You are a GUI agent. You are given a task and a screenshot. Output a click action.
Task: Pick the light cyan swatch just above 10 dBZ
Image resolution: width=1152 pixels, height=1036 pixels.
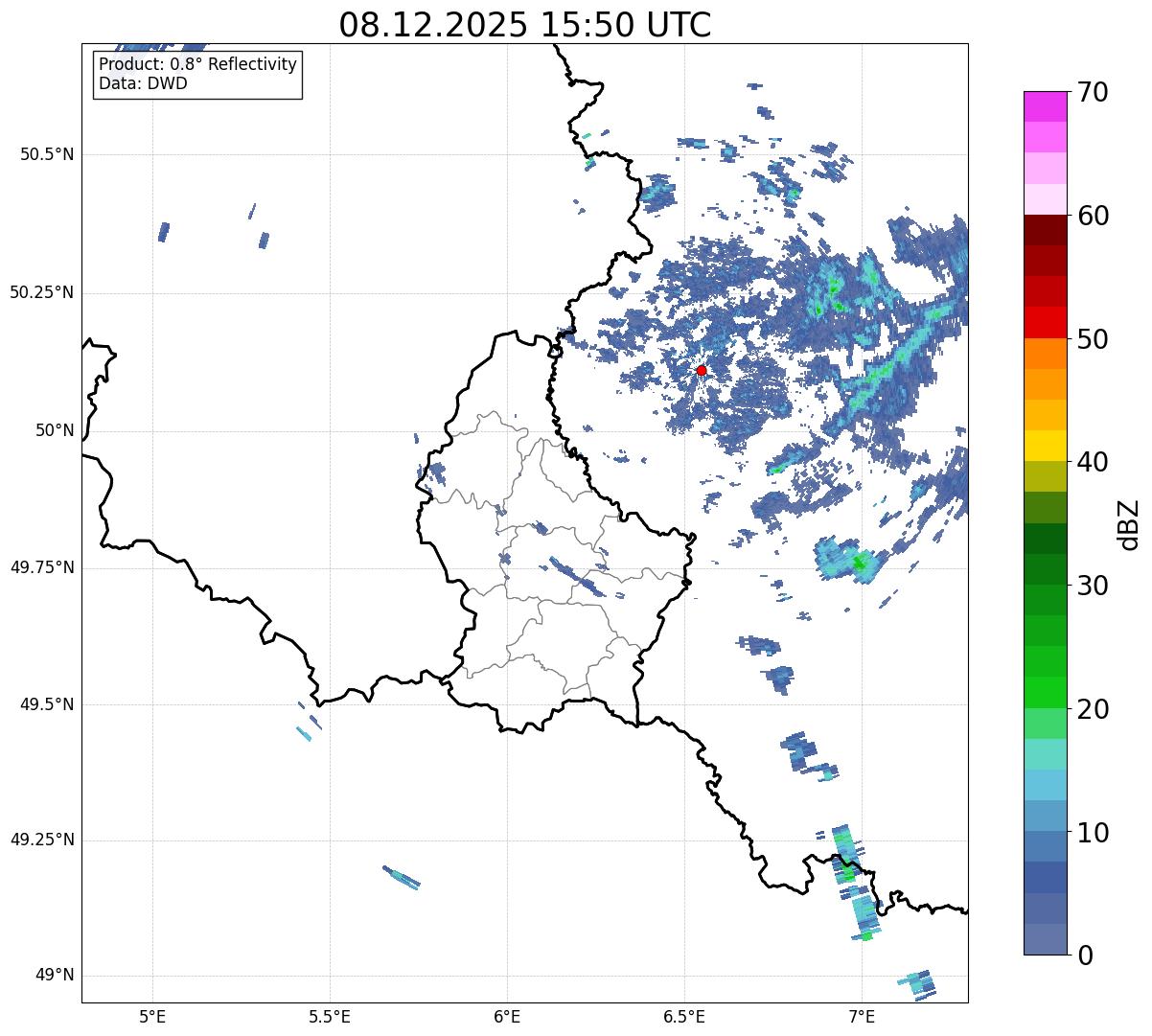click(x=1046, y=817)
